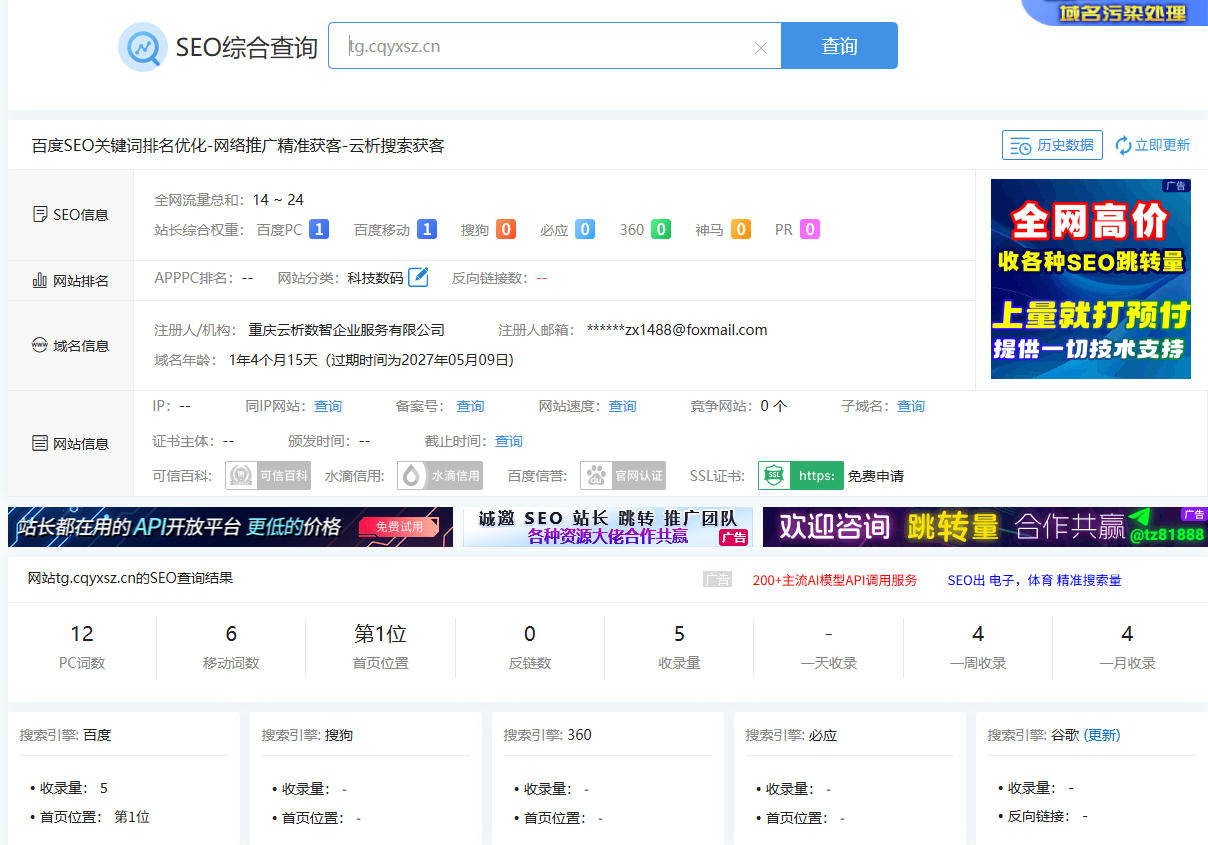The image size is (1208, 845).
Task: Click the 反链数 value 0
Action: pyautogui.click(x=530, y=634)
